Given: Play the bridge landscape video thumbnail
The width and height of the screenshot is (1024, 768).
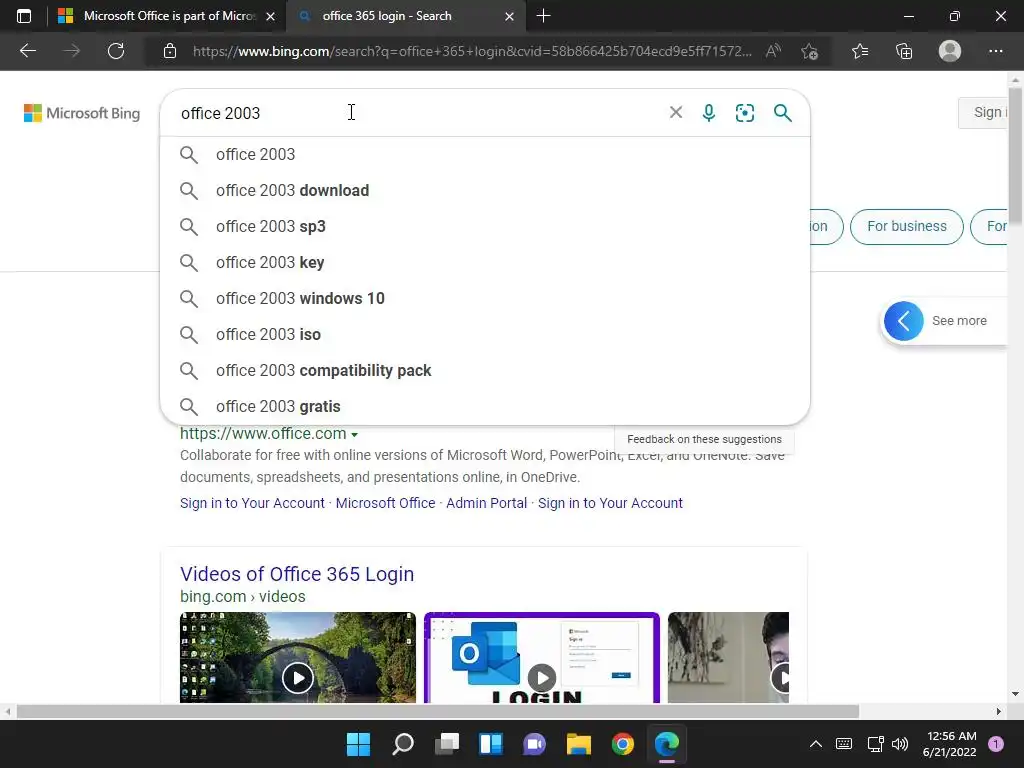Looking at the screenshot, I should [x=298, y=658].
